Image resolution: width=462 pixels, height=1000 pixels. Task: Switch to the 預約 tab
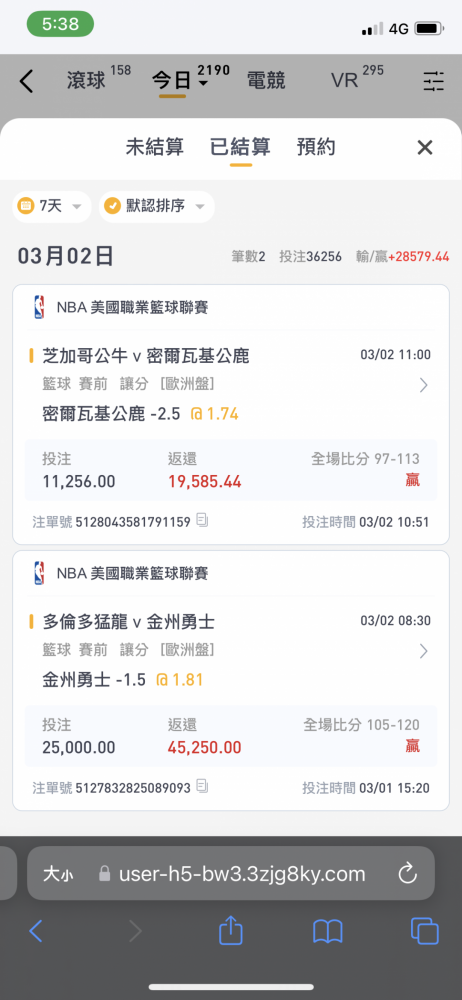[316, 147]
